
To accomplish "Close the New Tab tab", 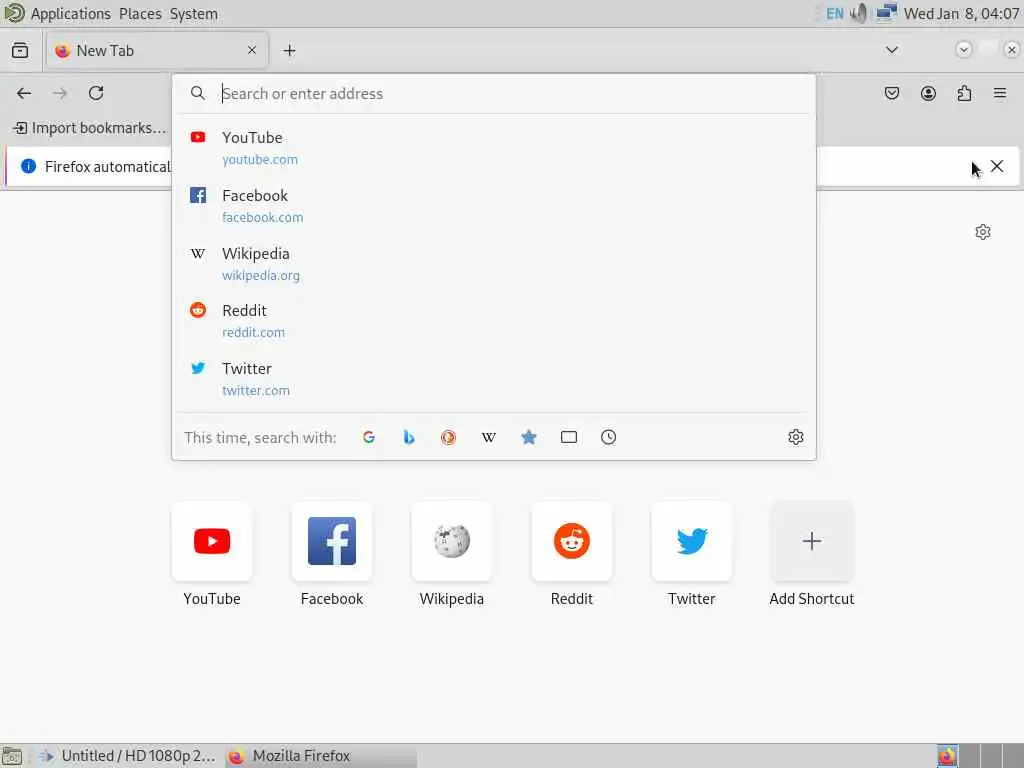I will click(252, 50).
